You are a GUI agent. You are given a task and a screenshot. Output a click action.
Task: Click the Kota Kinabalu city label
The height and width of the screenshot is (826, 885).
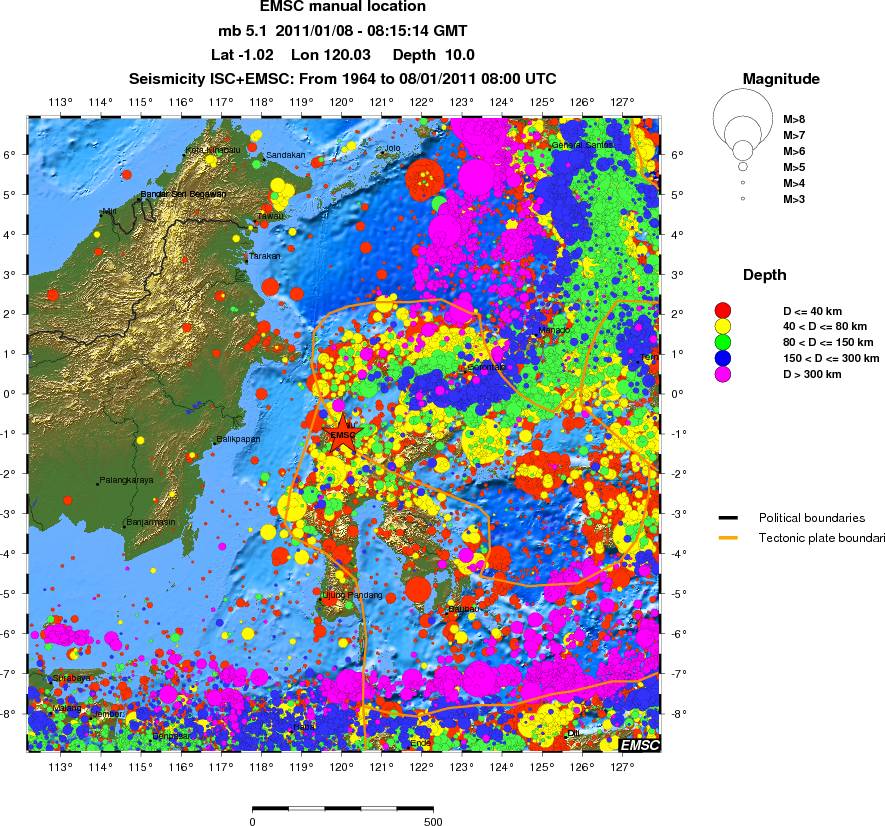[x=213, y=150]
